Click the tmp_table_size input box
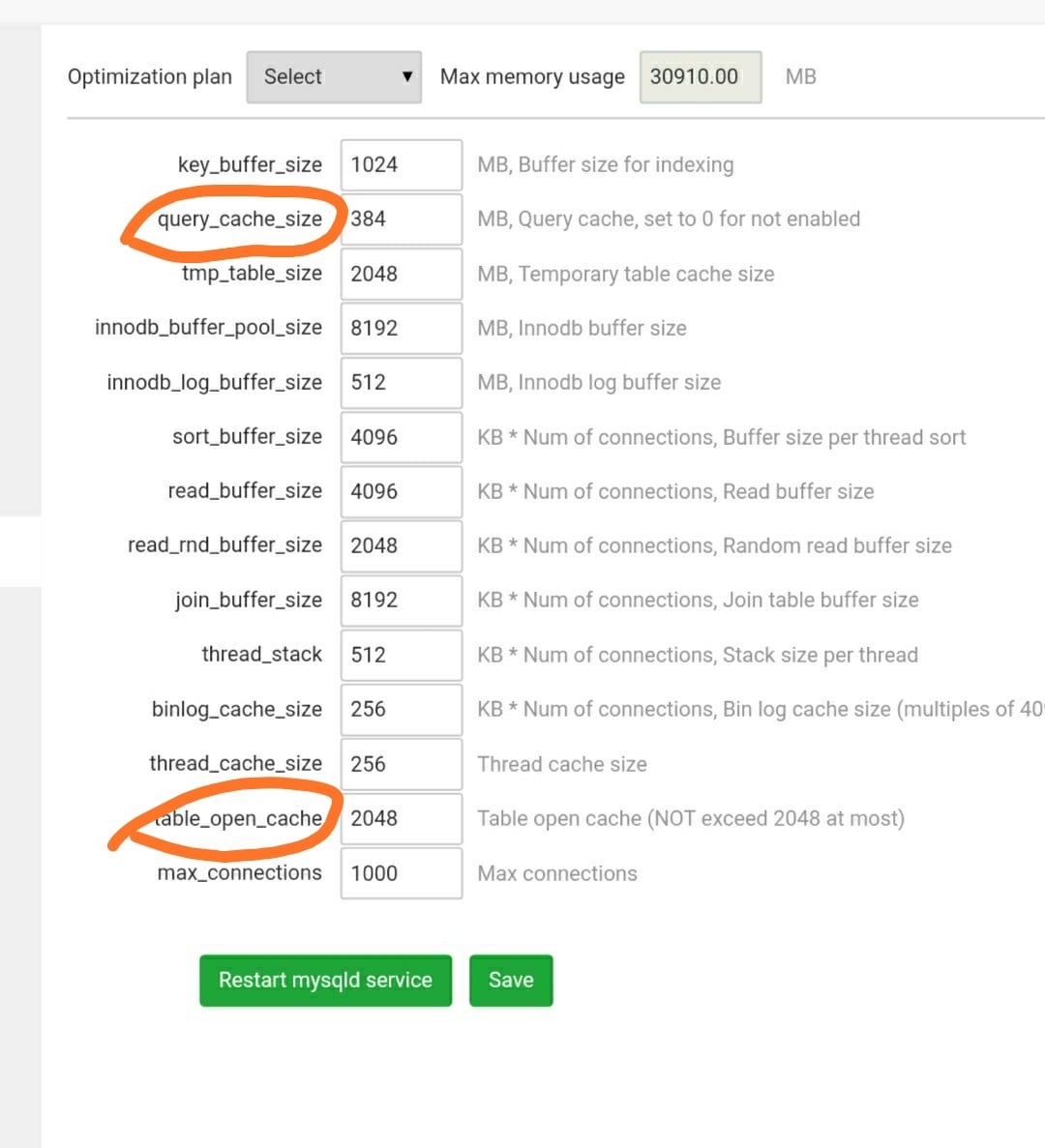The width and height of the screenshot is (1045, 1148). (401, 274)
